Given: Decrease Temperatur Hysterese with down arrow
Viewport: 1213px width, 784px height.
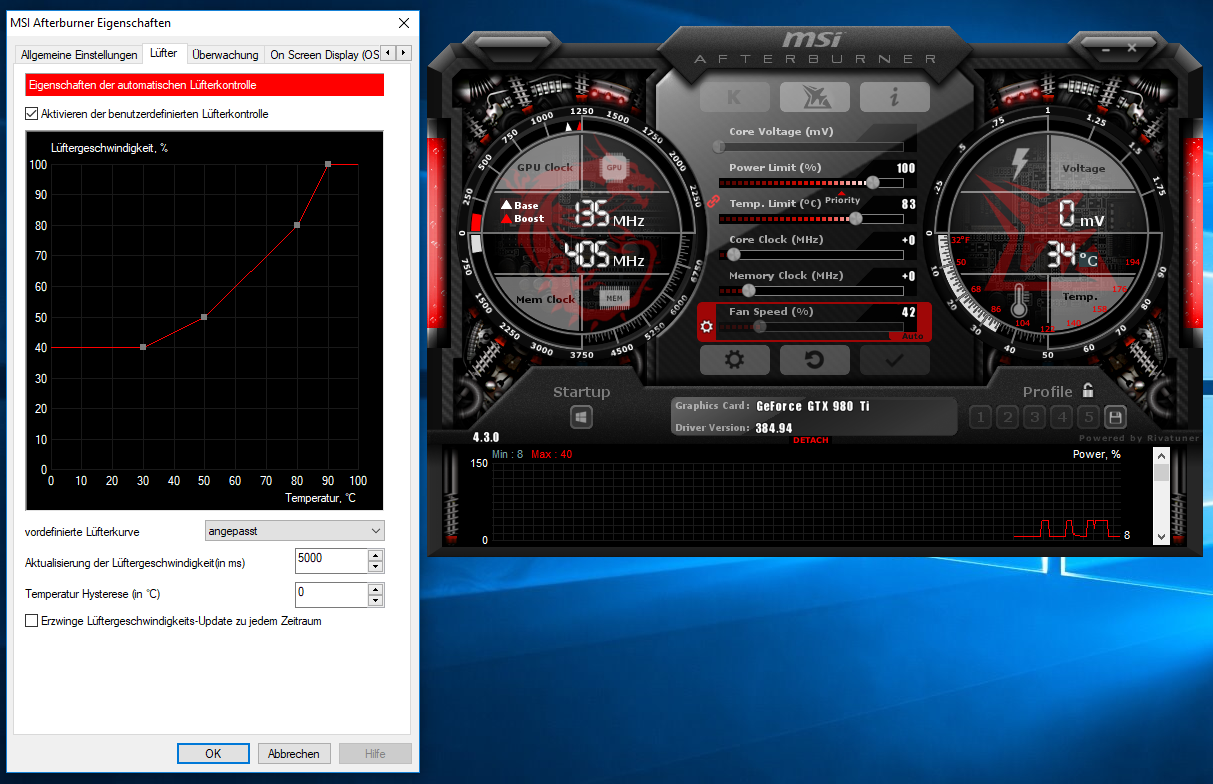Looking at the screenshot, I should [x=375, y=601].
